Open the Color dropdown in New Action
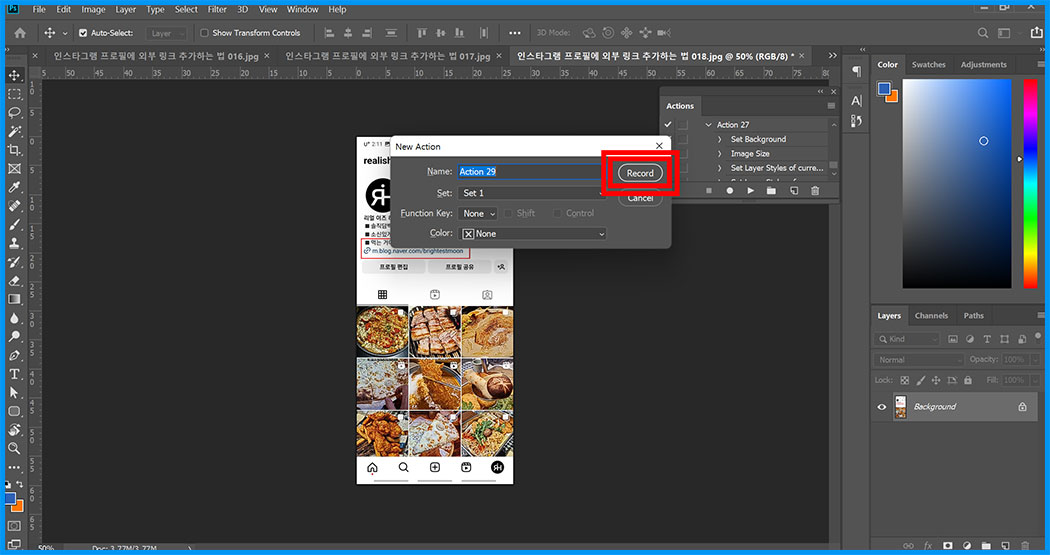The width and height of the screenshot is (1050, 555). pyautogui.click(x=532, y=234)
